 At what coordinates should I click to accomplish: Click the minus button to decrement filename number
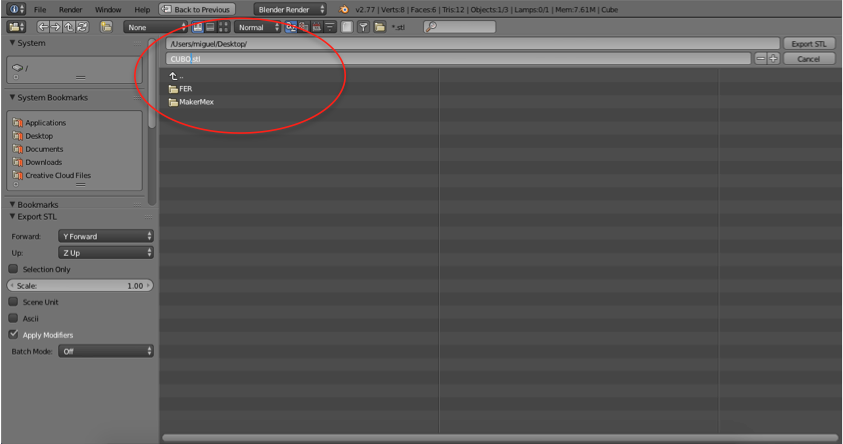click(760, 59)
